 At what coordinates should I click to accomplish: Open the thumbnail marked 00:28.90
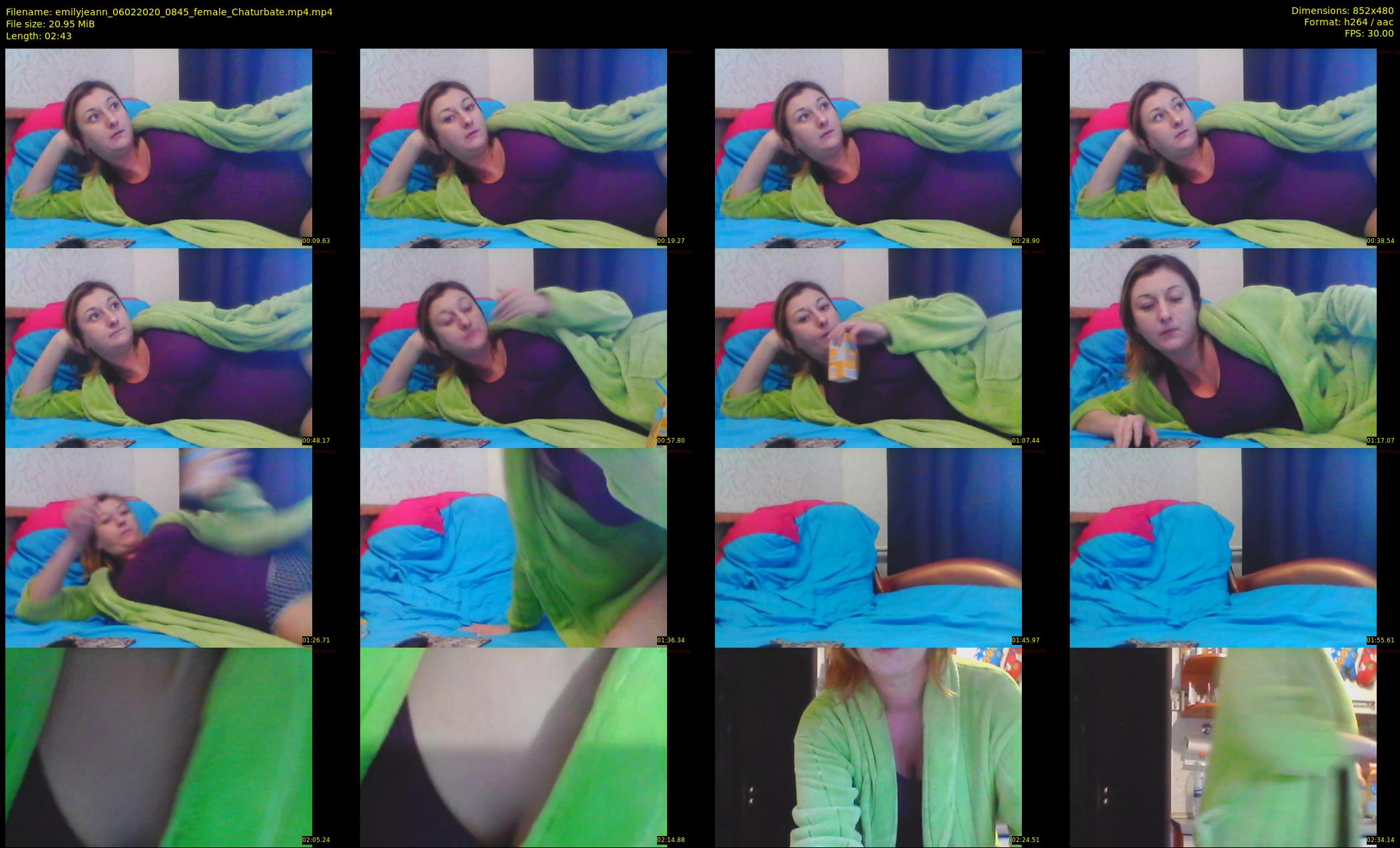(x=868, y=148)
